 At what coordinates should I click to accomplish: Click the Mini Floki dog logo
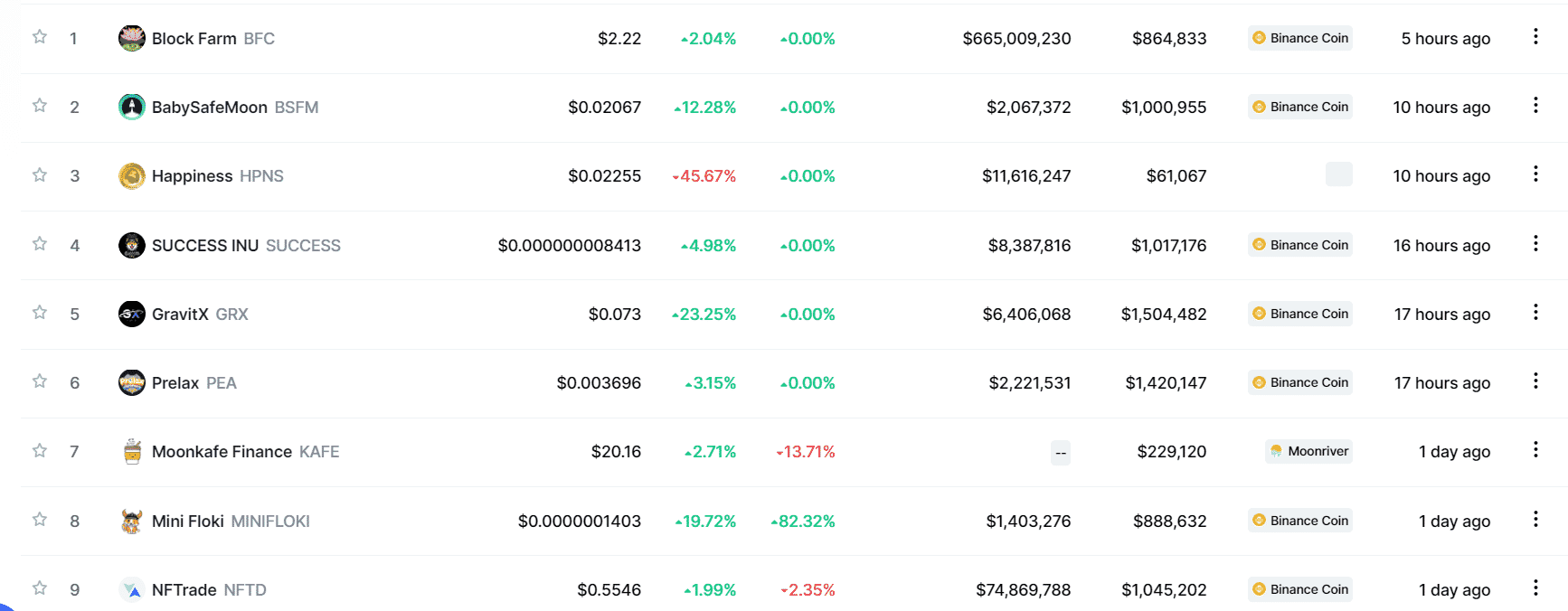pos(132,521)
